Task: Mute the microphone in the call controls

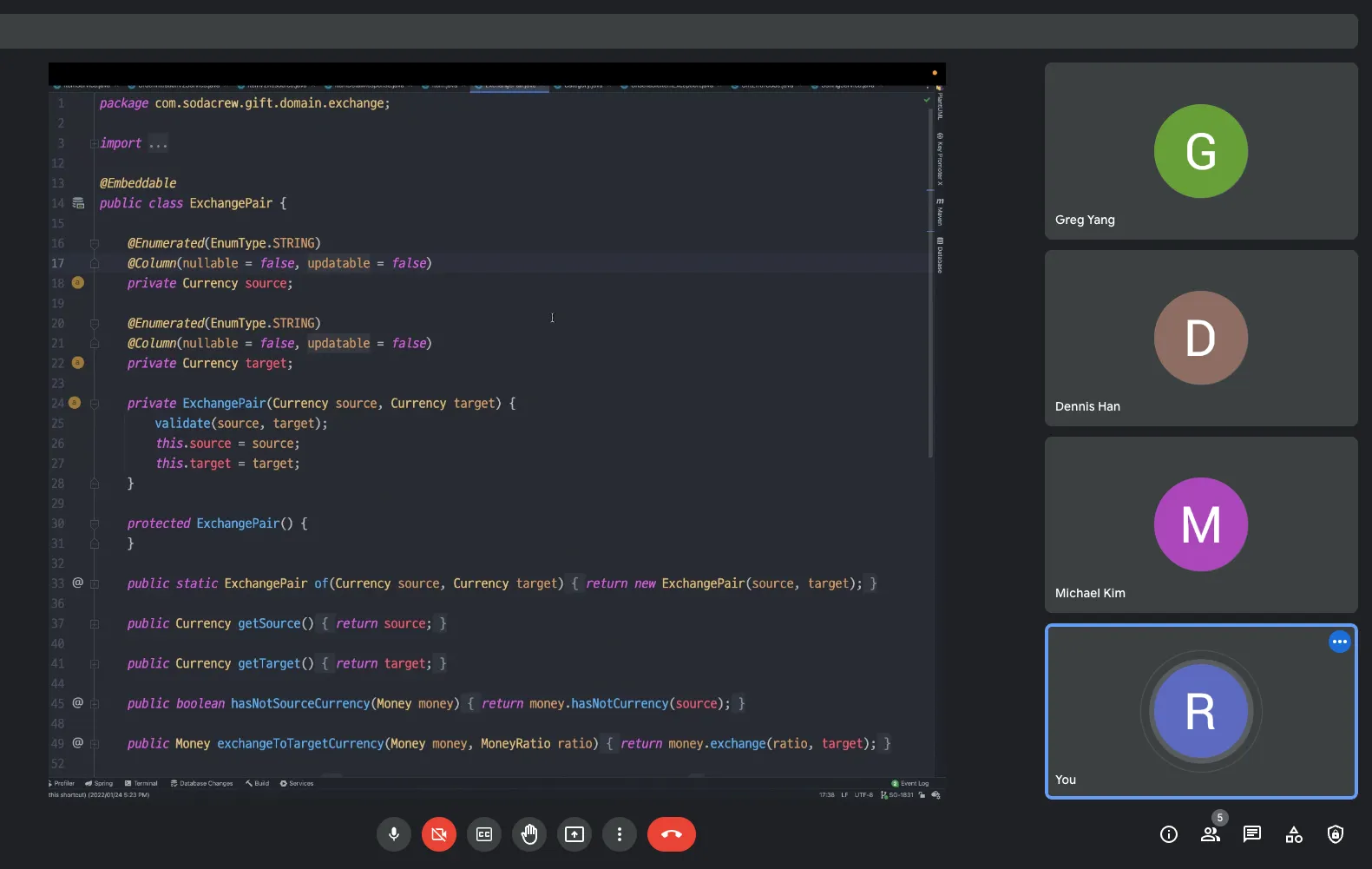Action: click(394, 834)
